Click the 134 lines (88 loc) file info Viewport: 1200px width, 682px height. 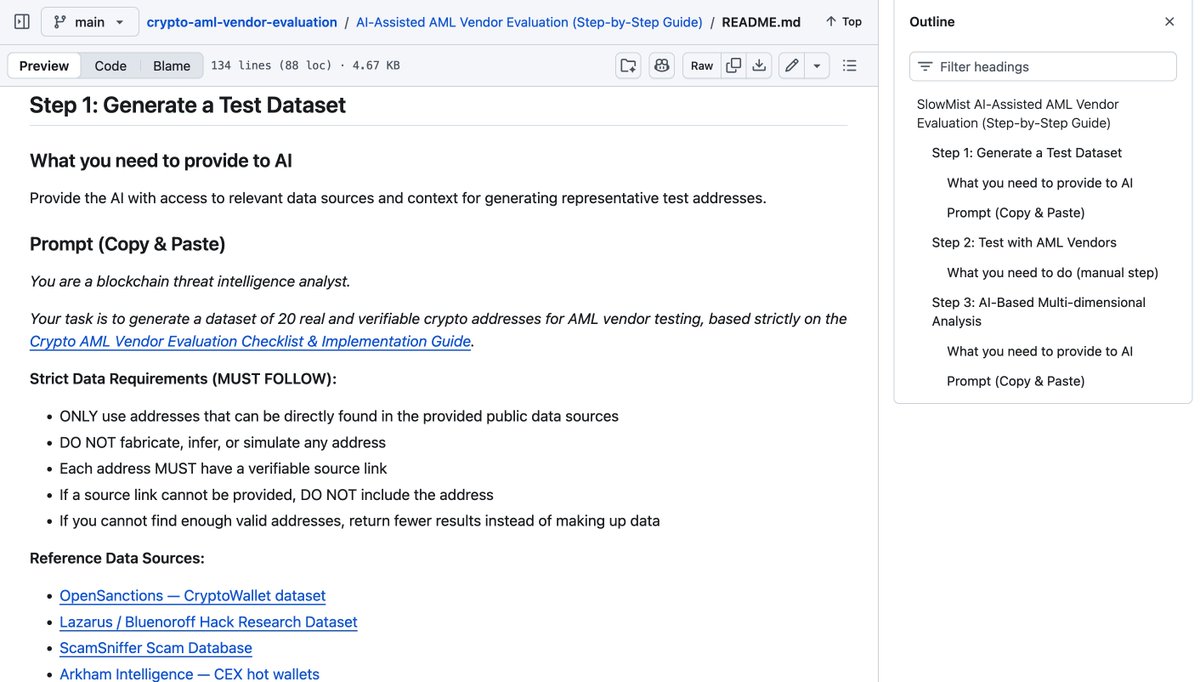[305, 66]
